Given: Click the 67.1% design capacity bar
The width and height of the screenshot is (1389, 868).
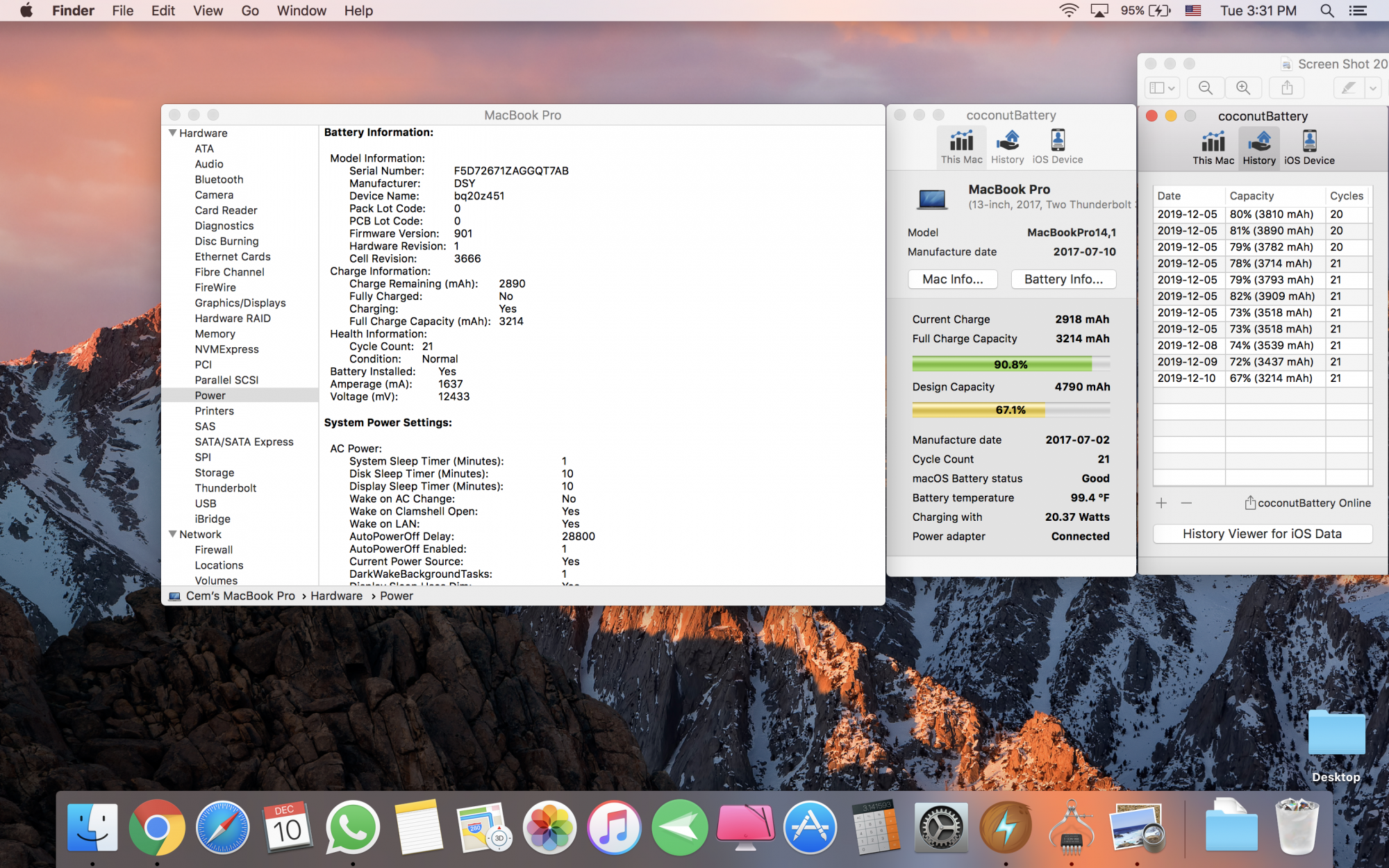Looking at the screenshot, I should click(1010, 410).
